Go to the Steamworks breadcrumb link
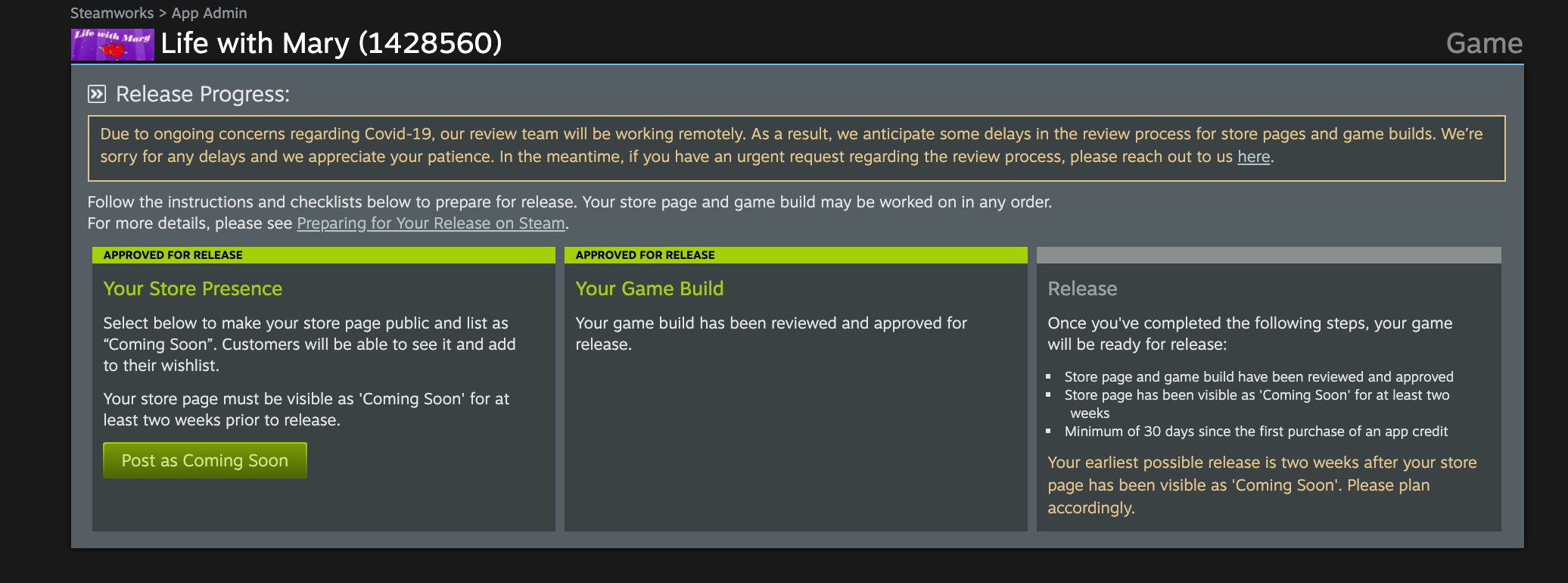The image size is (1568, 583). click(x=112, y=13)
